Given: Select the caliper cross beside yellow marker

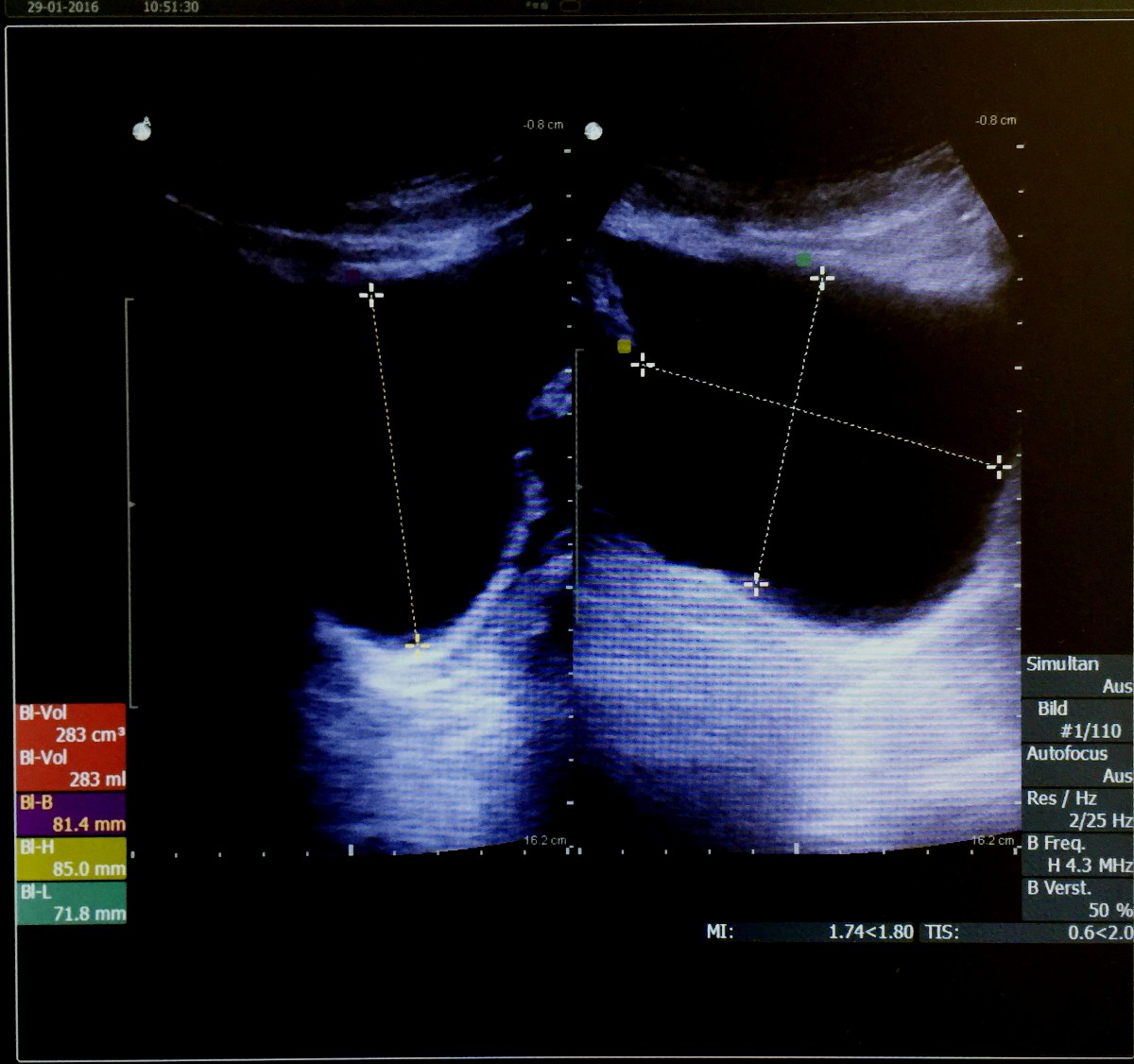Looking at the screenshot, I should click(x=643, y=365).
